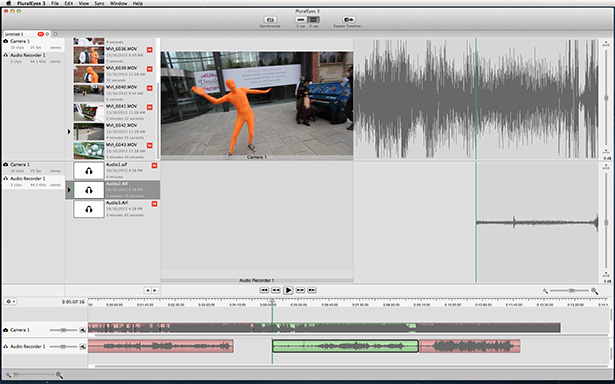Open the Apple menu
The width and height of the screenshot is (615, 384).
tap(9, 3)
